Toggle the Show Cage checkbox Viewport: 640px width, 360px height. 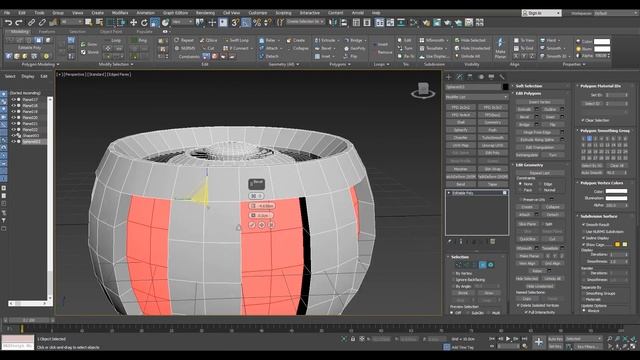[584, 244]
